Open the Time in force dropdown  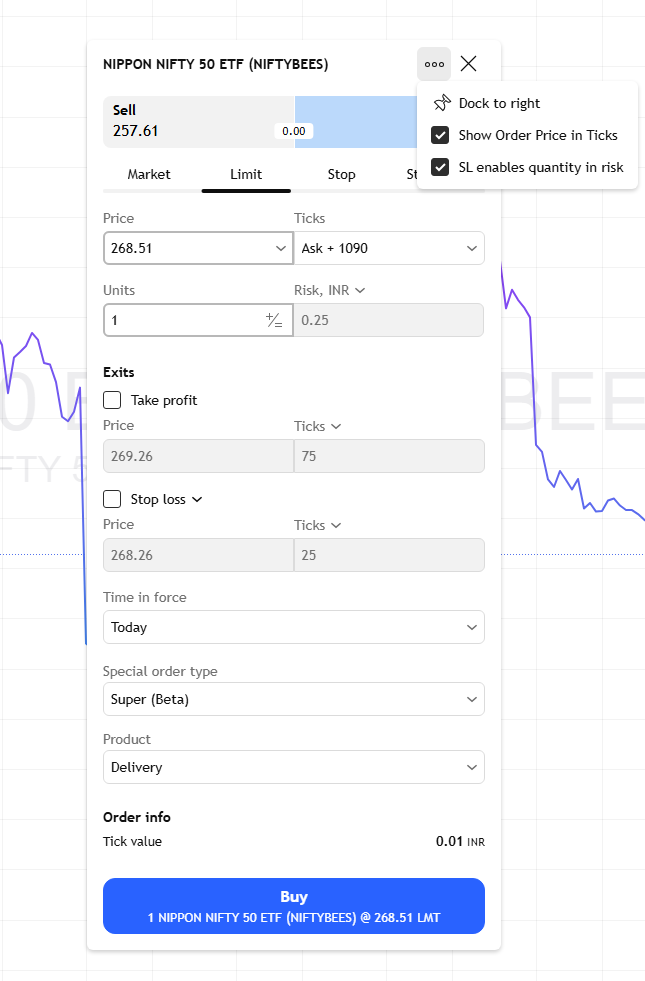click(x=294, y=627)
